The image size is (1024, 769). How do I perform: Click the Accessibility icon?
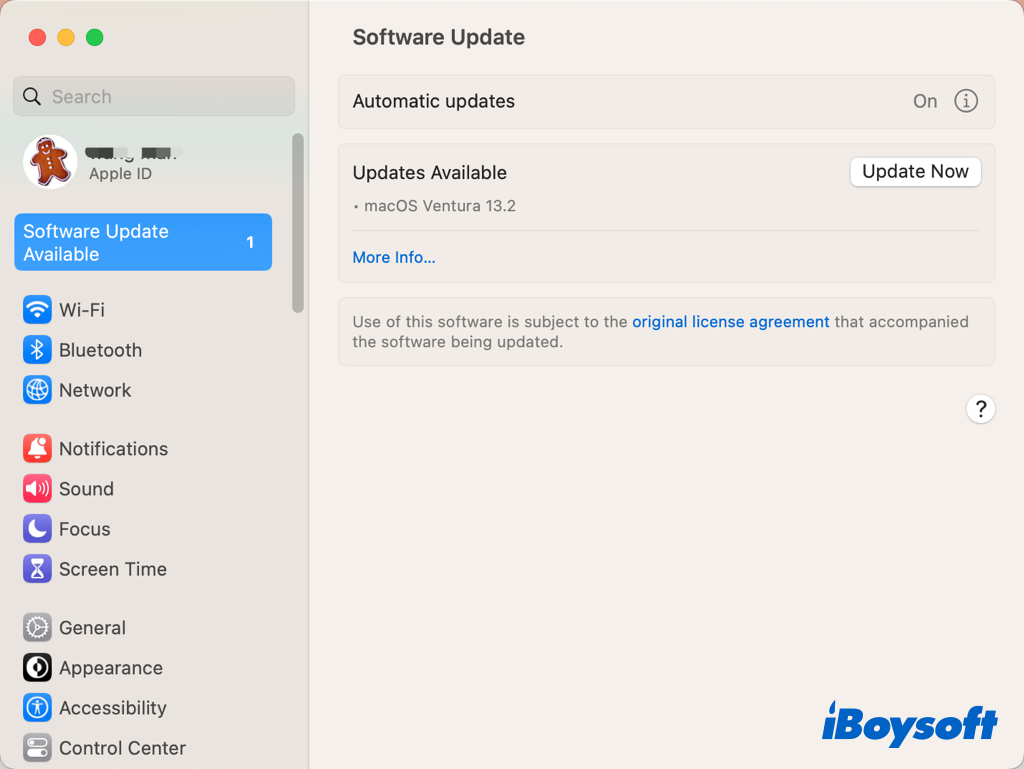(x=37, y=708)
